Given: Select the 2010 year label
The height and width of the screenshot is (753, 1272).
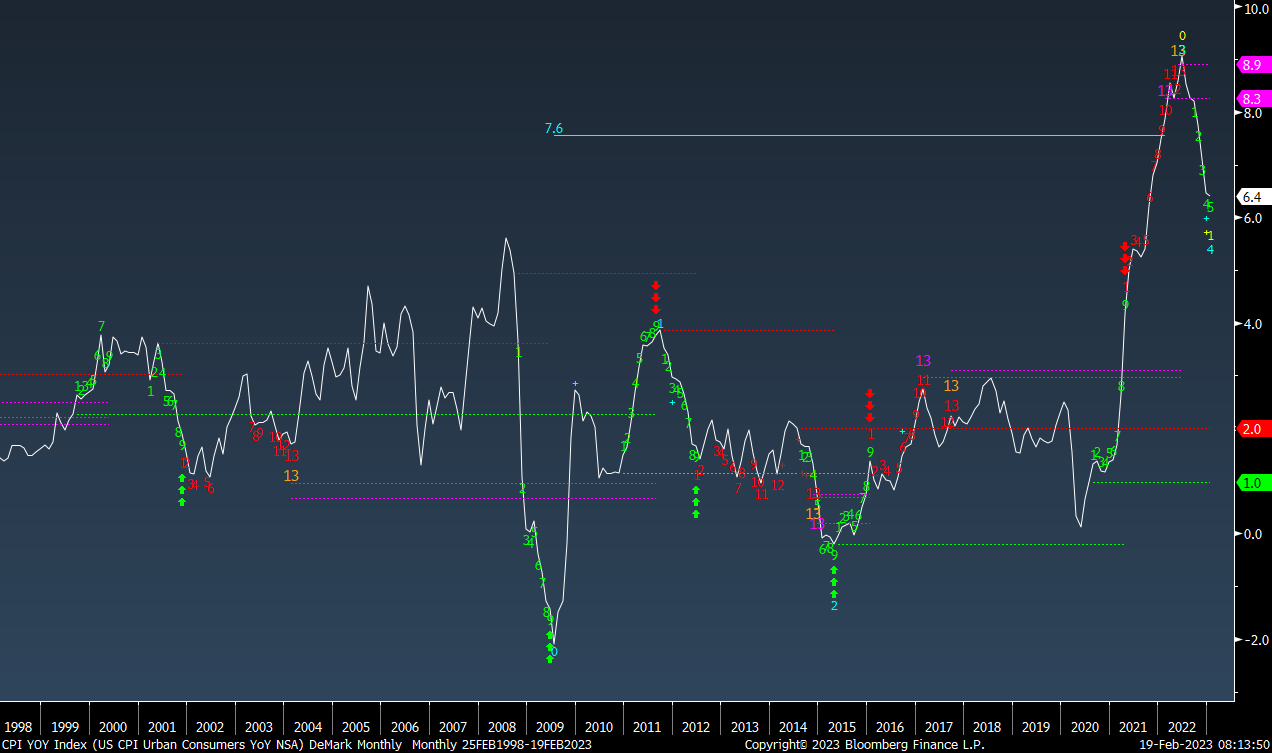Looking at the screenshot, I should pos(598,727).
